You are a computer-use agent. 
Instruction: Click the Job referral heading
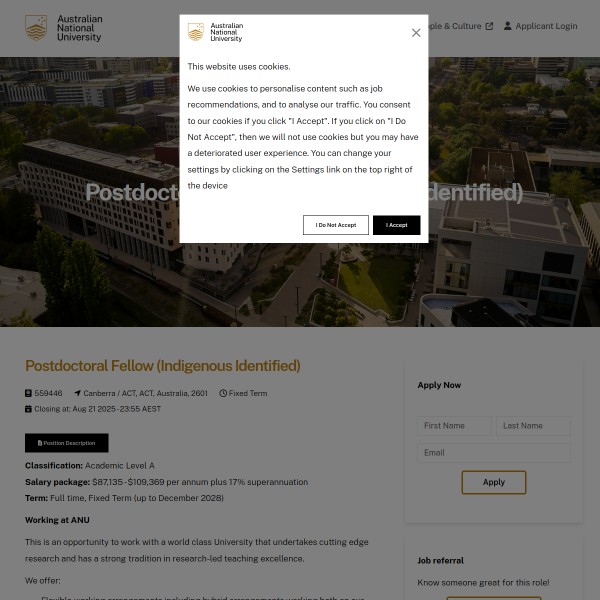441,561
